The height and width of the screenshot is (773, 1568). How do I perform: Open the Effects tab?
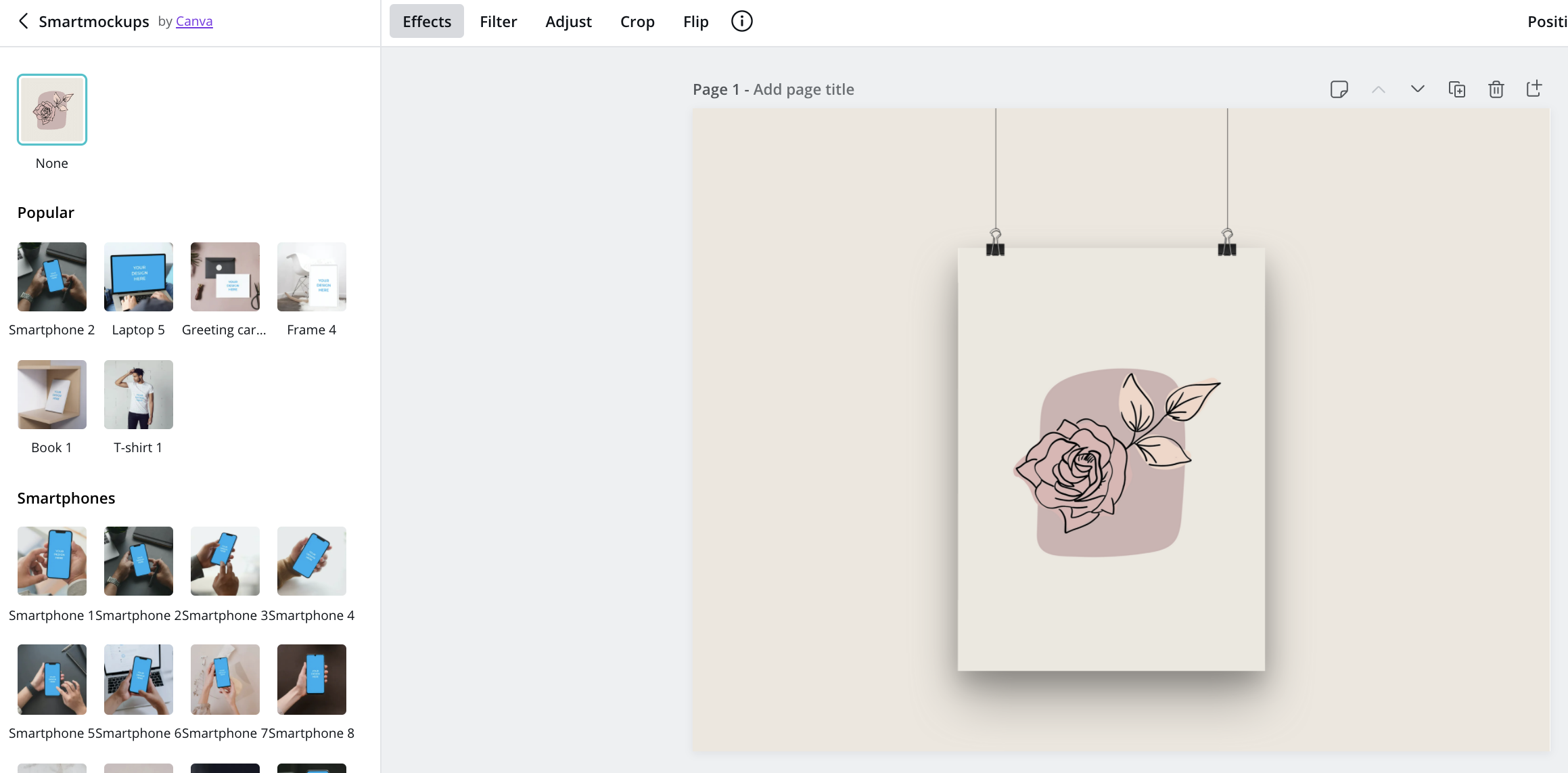tap(426, 21)
